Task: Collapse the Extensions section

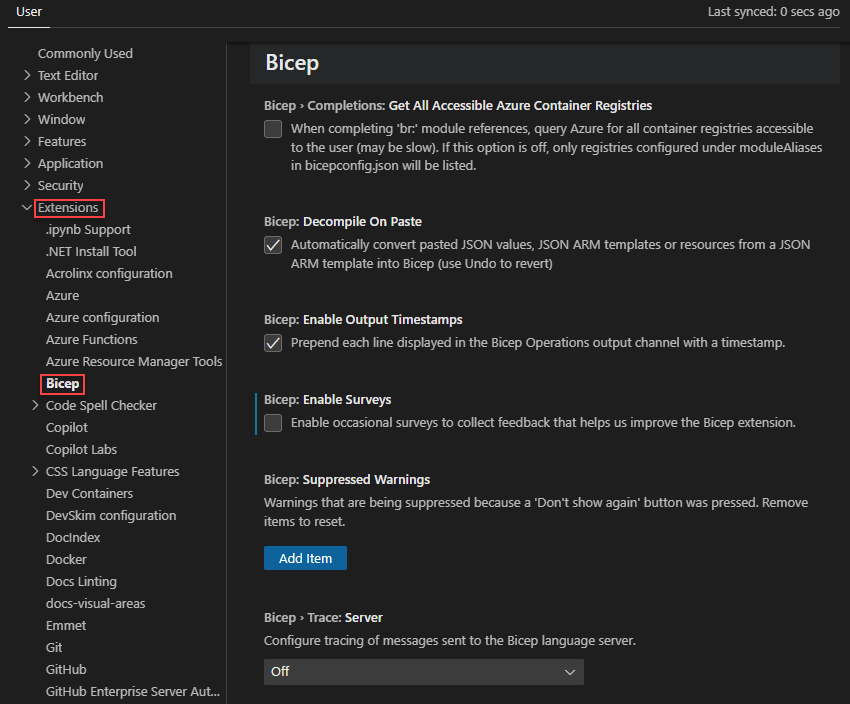Action: click(68, 207)
